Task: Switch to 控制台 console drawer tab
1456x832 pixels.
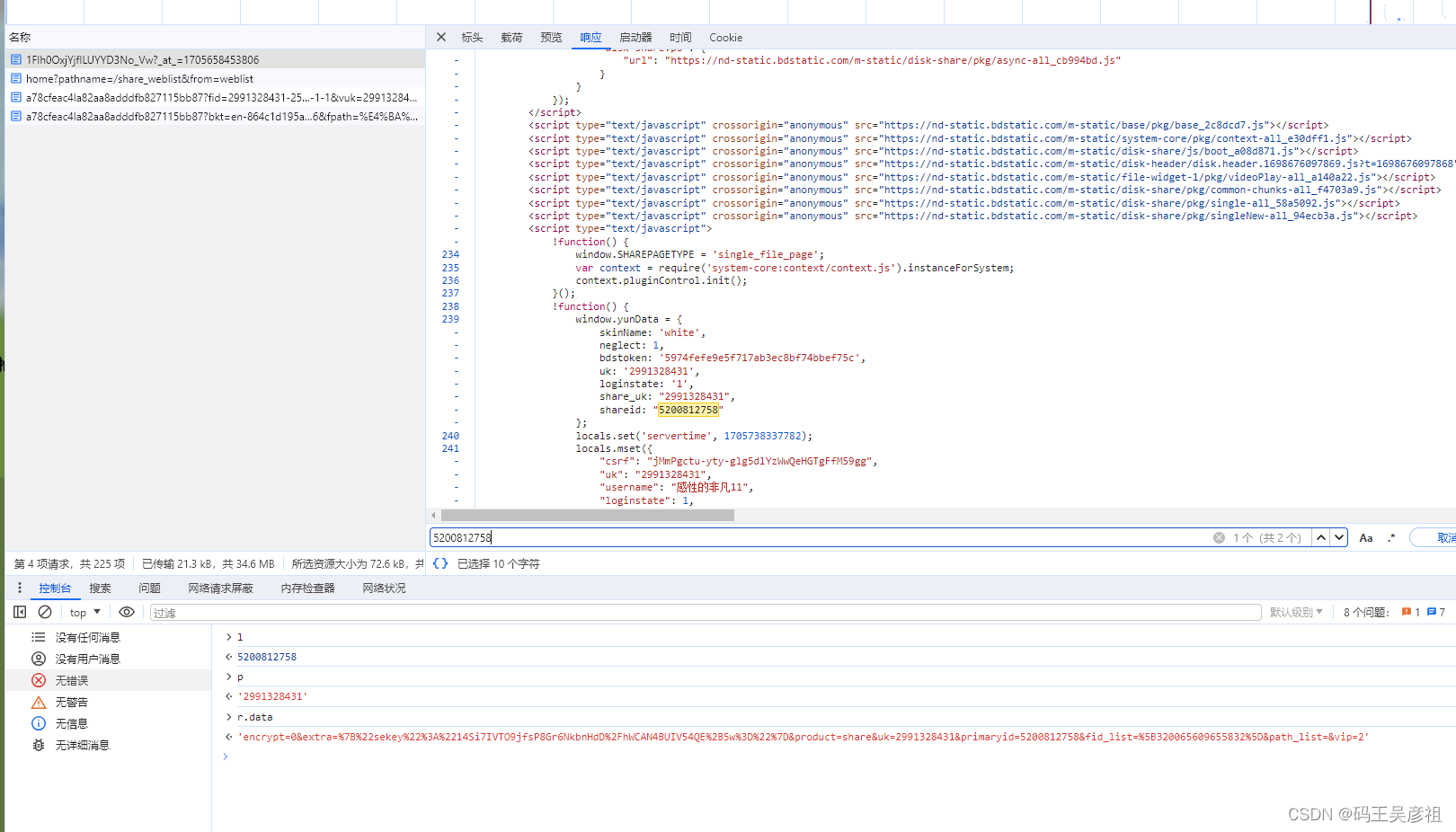Action: pyautogui.click(x=55, y=588)
